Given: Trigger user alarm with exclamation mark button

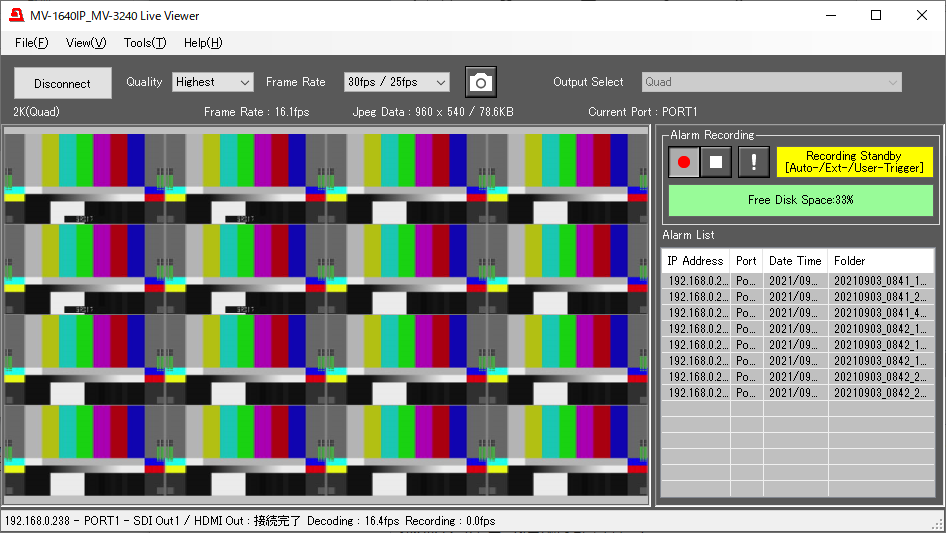Looking at the screenshot, I should point(754,162).
